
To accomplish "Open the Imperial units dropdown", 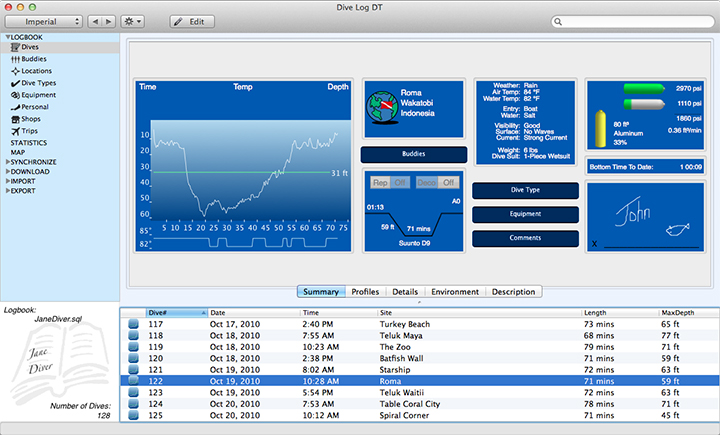I will click(x=42, y=21).
